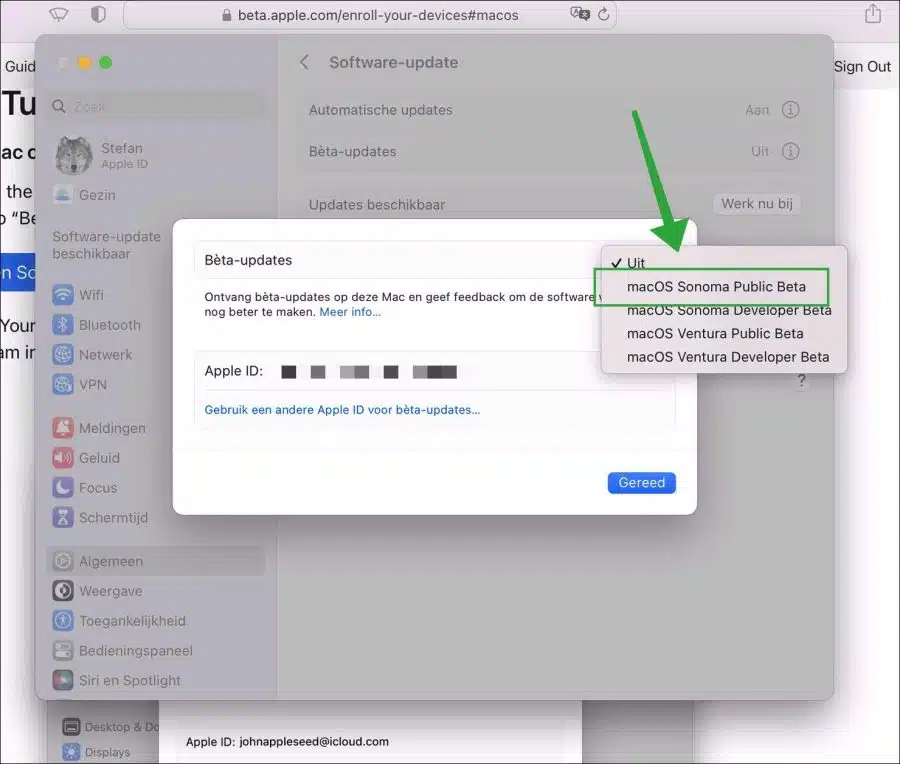Open Displays item in background page
The width and height of the screenshot is (900, 764).
click(x=96, y=752)
